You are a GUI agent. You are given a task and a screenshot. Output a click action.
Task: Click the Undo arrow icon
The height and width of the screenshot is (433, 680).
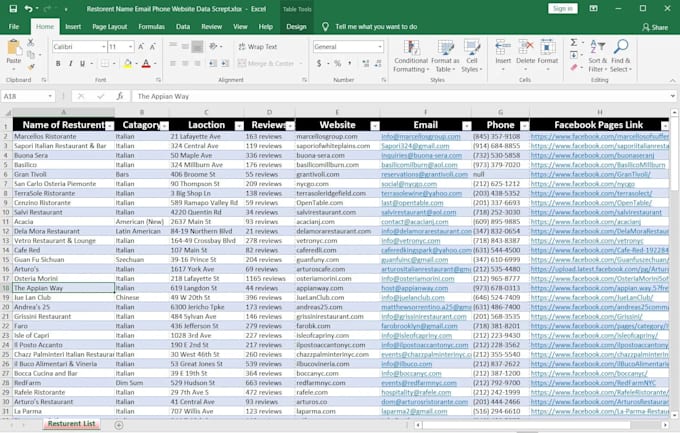point(29,9)
